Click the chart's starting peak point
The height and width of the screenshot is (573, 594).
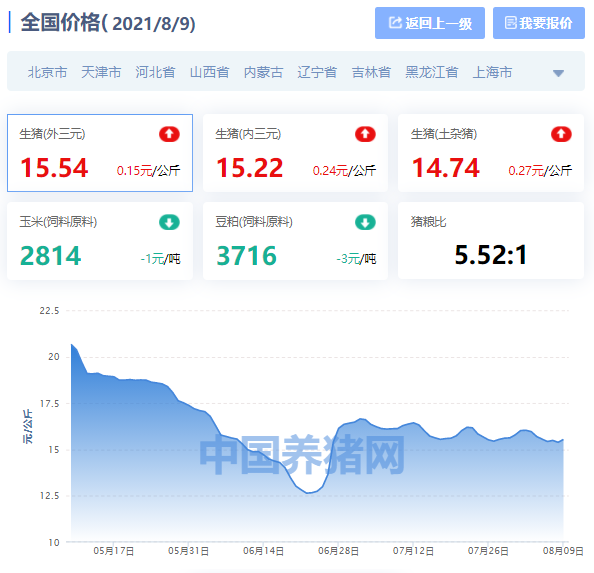coord(72,344)
